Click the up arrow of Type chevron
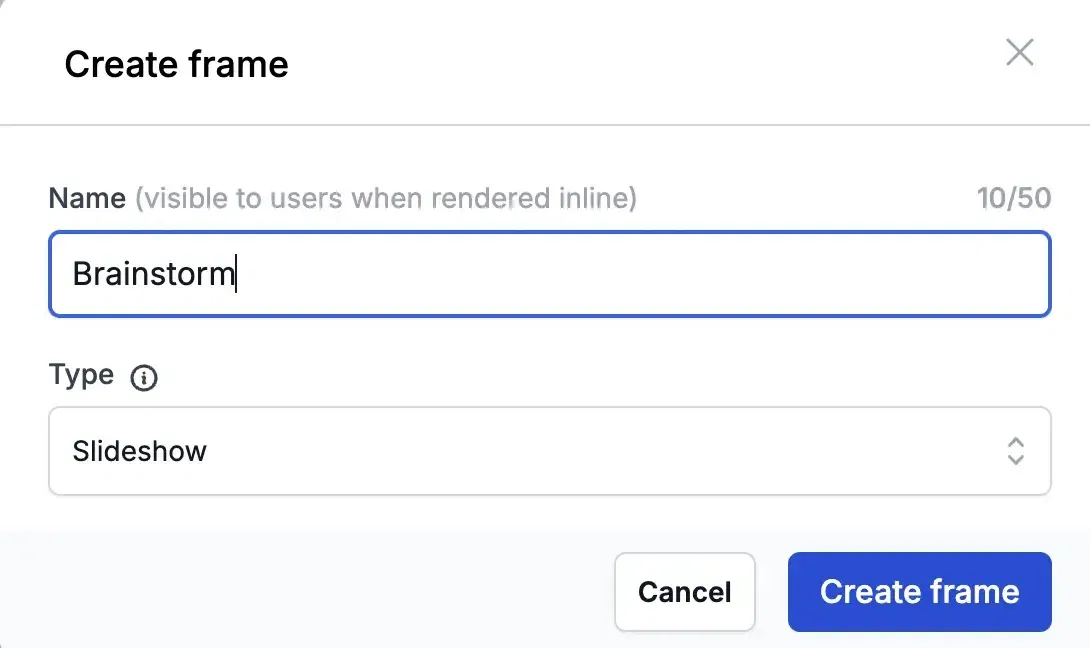The height and width of the screenshot is (648, 1090). tap(1016, 442)
